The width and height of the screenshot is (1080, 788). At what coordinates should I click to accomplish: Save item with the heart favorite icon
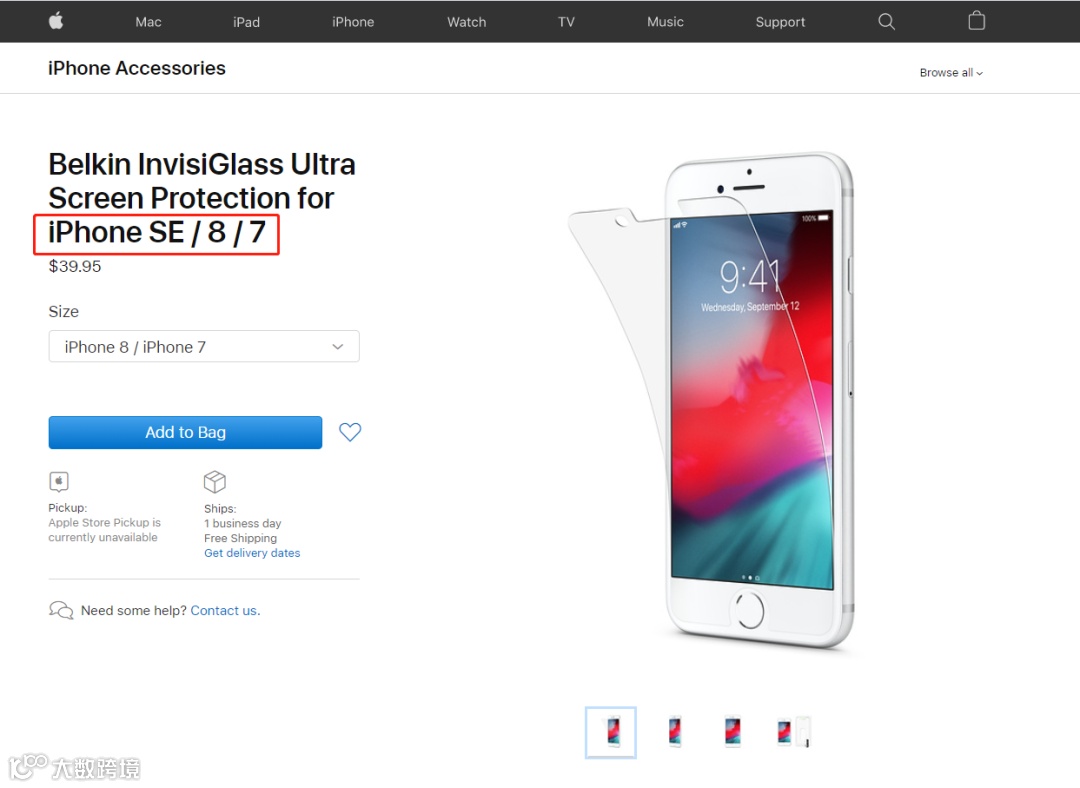(350, 432)
